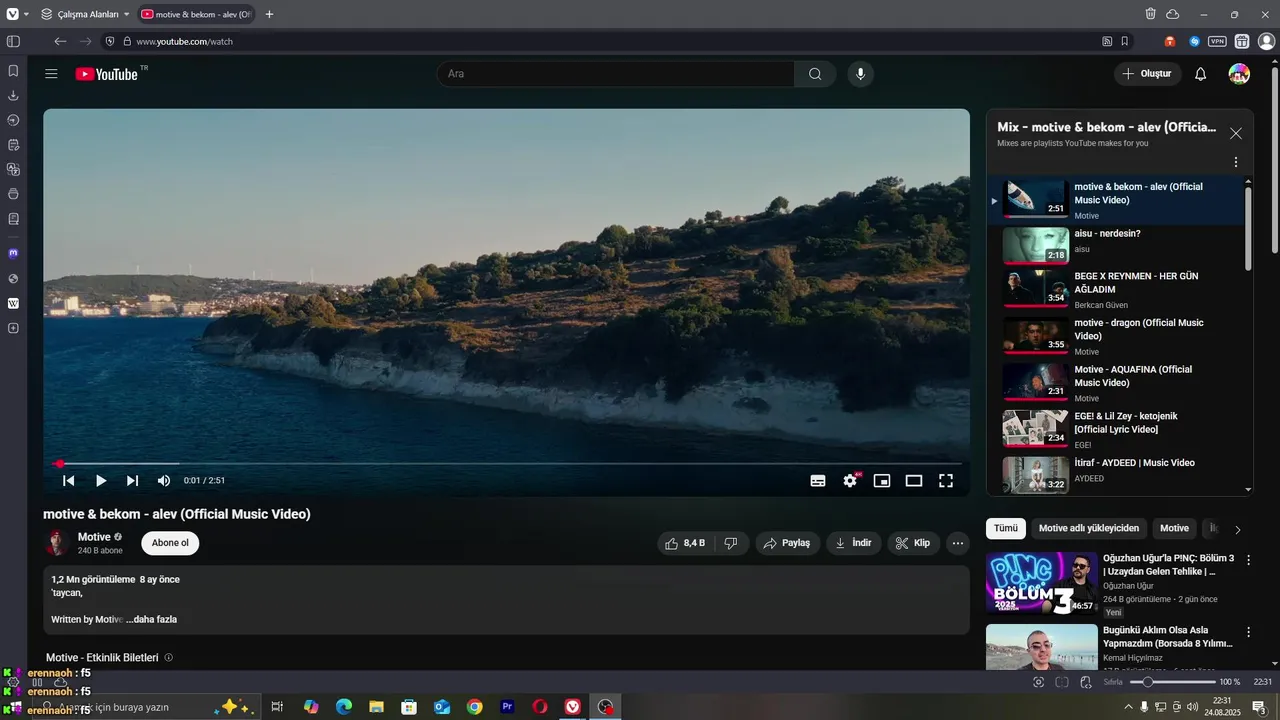Toggle subtitles on the player
This screenshot has height=720, width=1280.
(818, 481)
